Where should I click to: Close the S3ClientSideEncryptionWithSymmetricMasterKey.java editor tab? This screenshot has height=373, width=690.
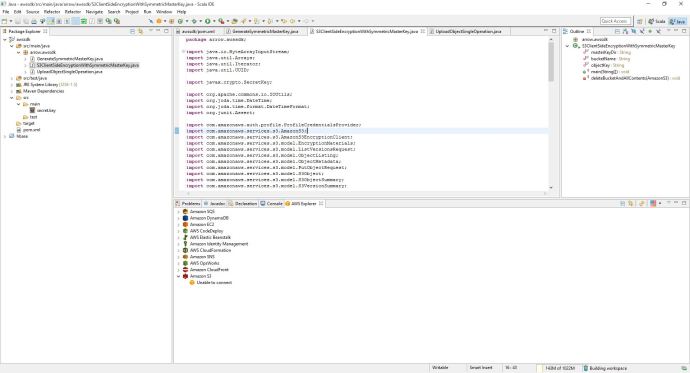click(423, 31)
